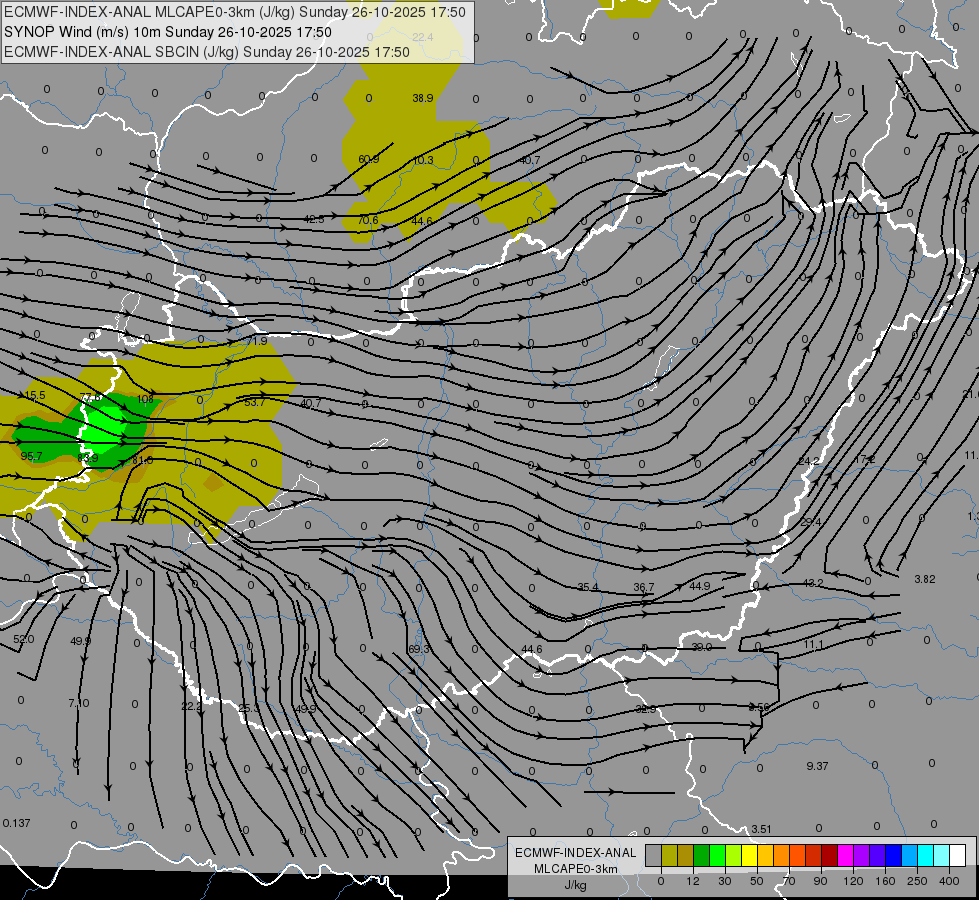This screenshot has width=979, height=900.
Task: Click the 70.6 map value
Action: 368,220
